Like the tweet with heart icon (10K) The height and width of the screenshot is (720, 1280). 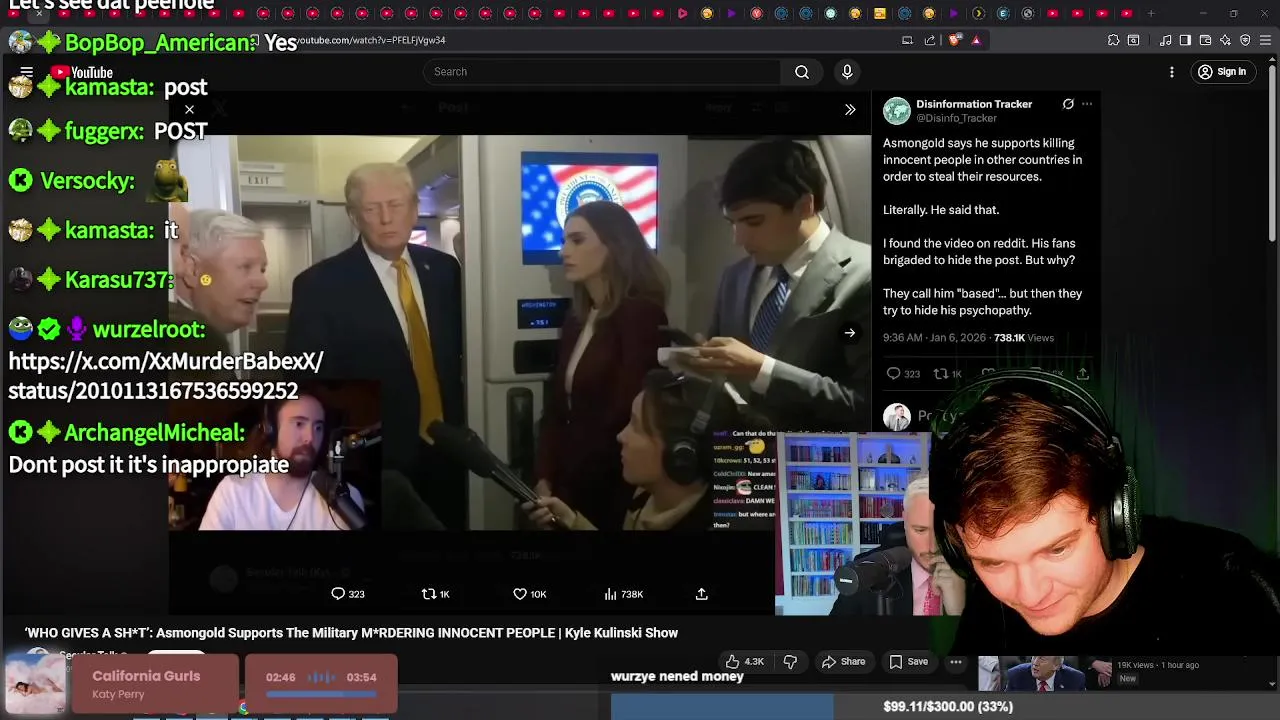point(529,594)
